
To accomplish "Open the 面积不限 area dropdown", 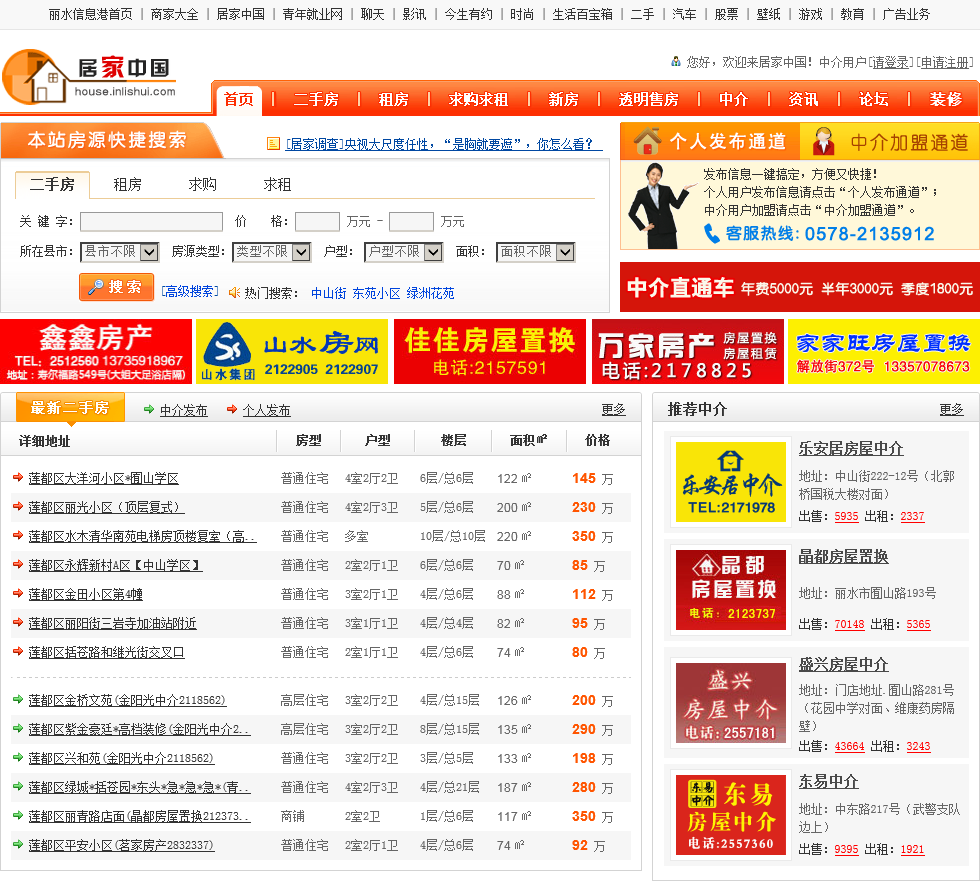I will pyautogui.click(x=536, y=252).
